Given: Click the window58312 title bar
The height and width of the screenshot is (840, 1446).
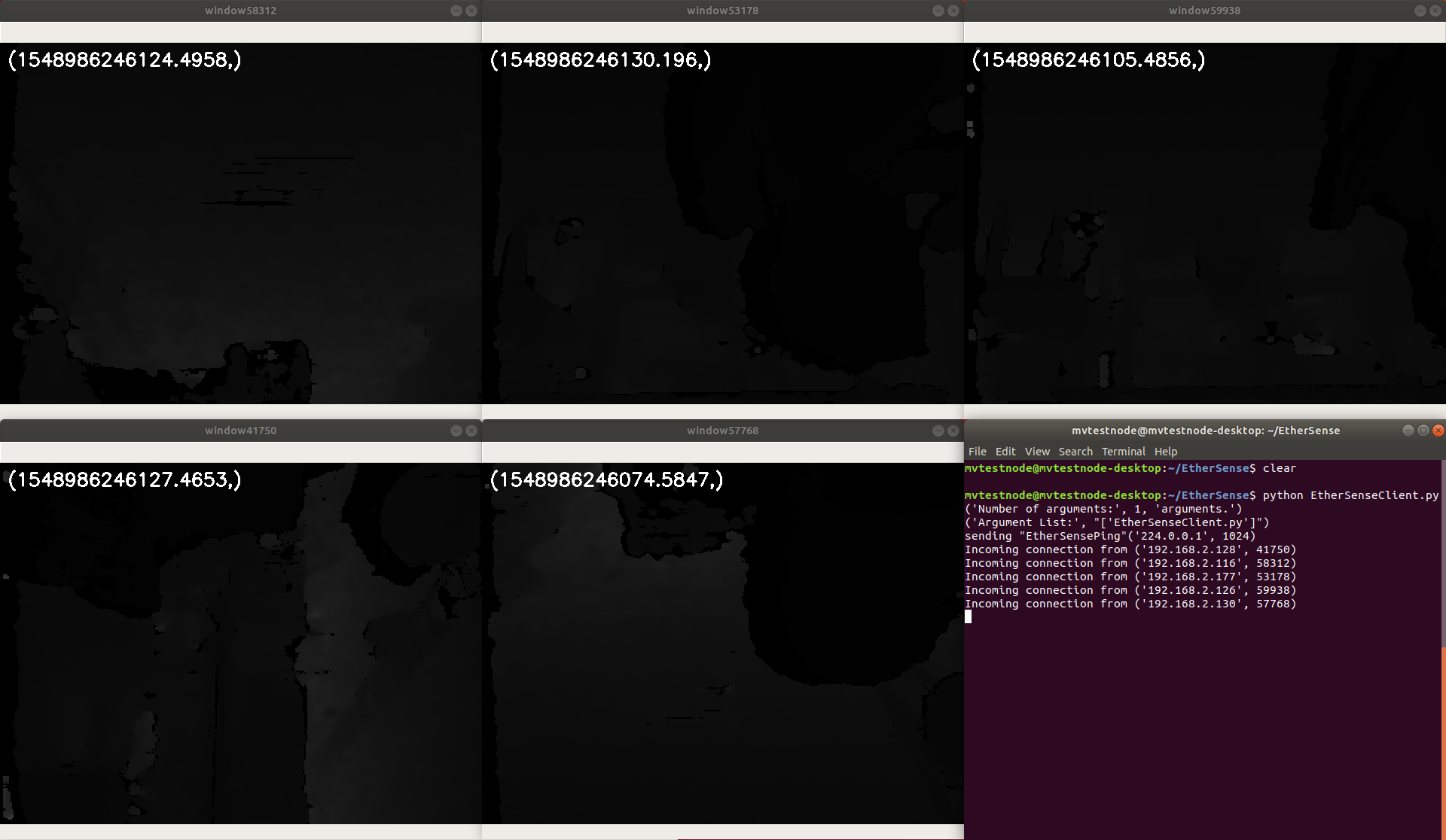Looking at the screenshot, I should point(240,11).
